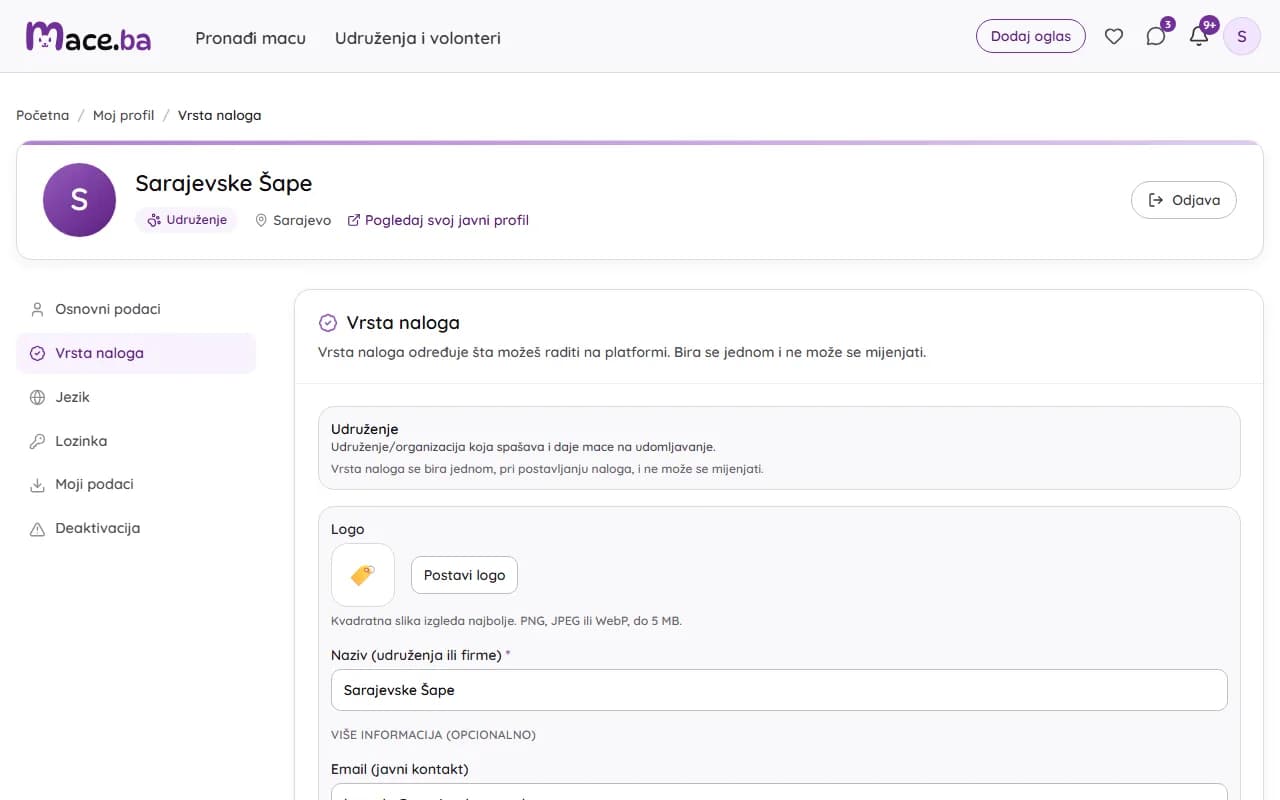Click the Udruženje account type card title
The width and height of the screenshot is (1280, 800).
[x=365, y=429]
